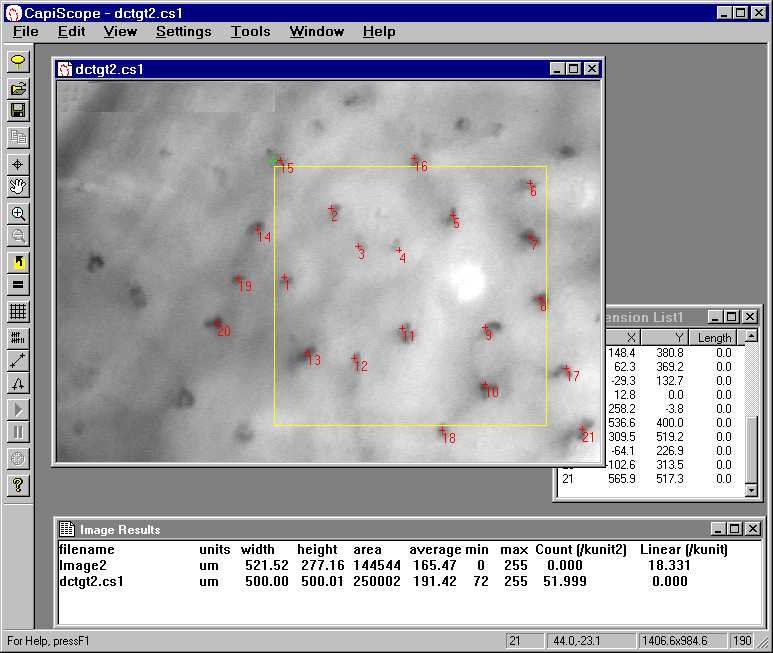Image resolution: width=773 pixels, height=653 pixels.
Task: Click the dimension list scrollbar thumb
Action: (x=751, y=449)
